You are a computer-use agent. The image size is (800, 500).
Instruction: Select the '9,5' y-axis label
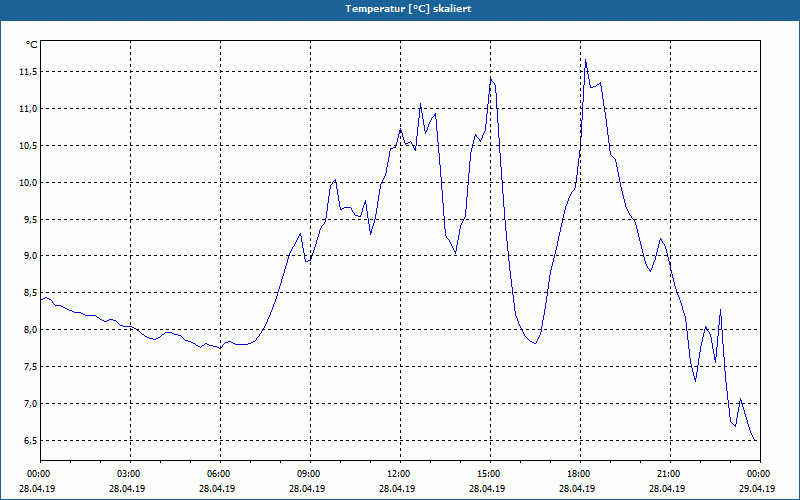click(30, 219)
